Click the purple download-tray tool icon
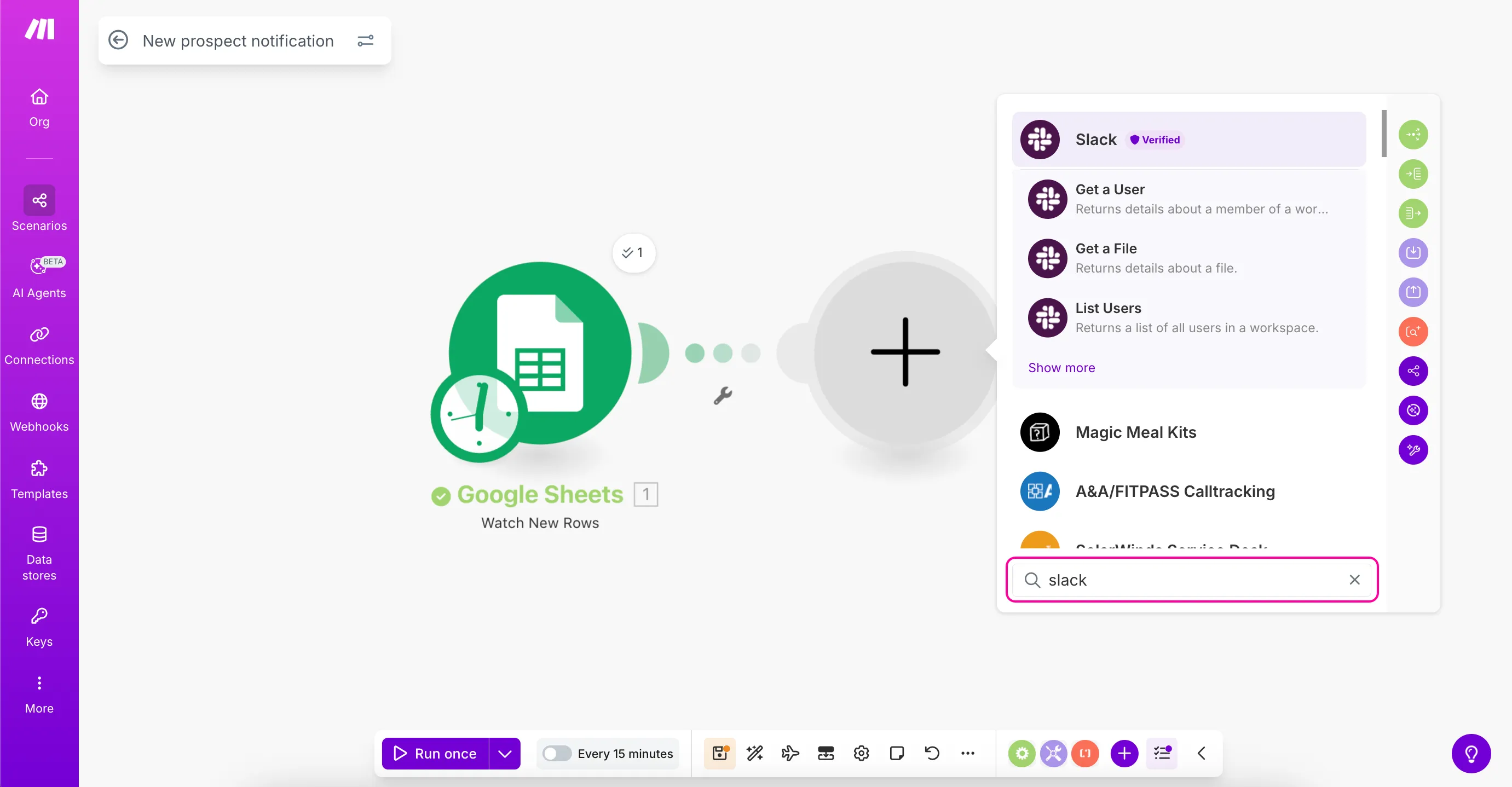This screenshot has height=787, width=1512. (1413, 252)
